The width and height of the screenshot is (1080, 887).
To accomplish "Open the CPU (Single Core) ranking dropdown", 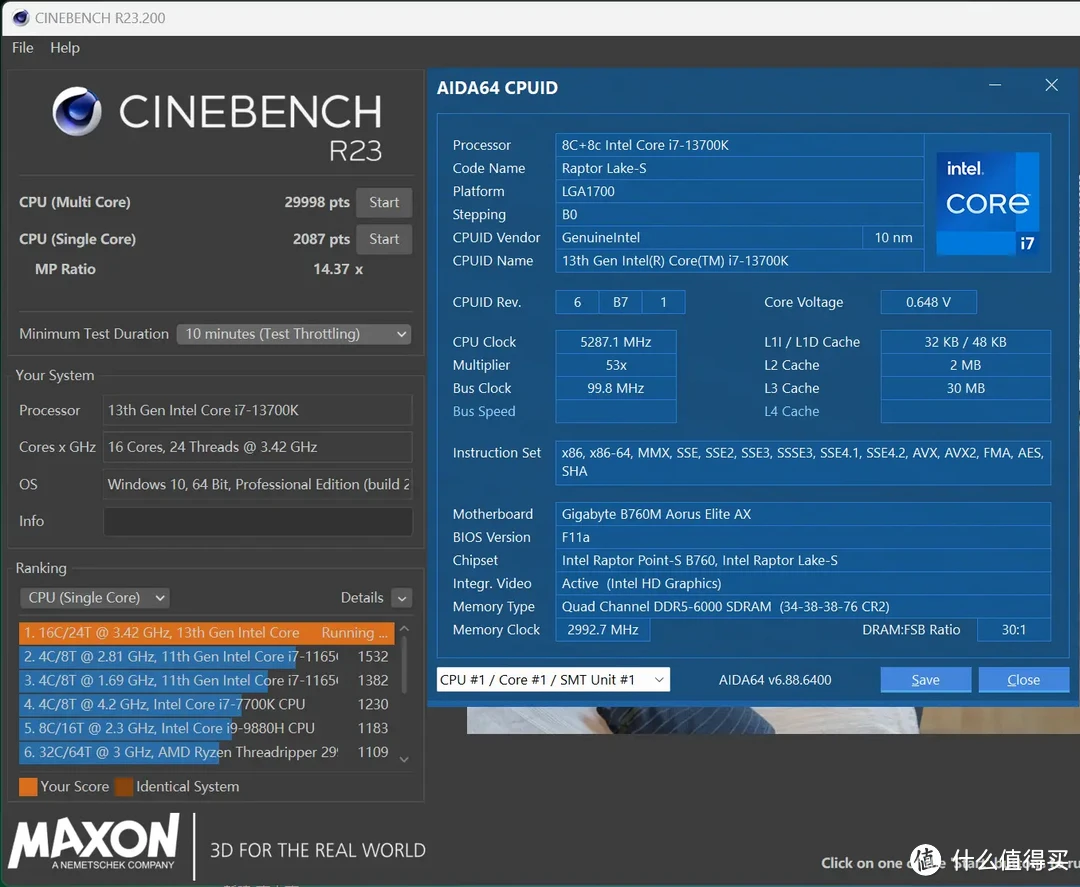I will [x=95, y=598].
